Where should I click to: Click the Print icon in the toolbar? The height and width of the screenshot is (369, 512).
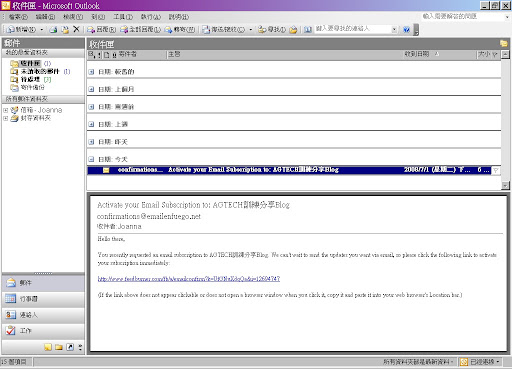click(x=53, y=30)
